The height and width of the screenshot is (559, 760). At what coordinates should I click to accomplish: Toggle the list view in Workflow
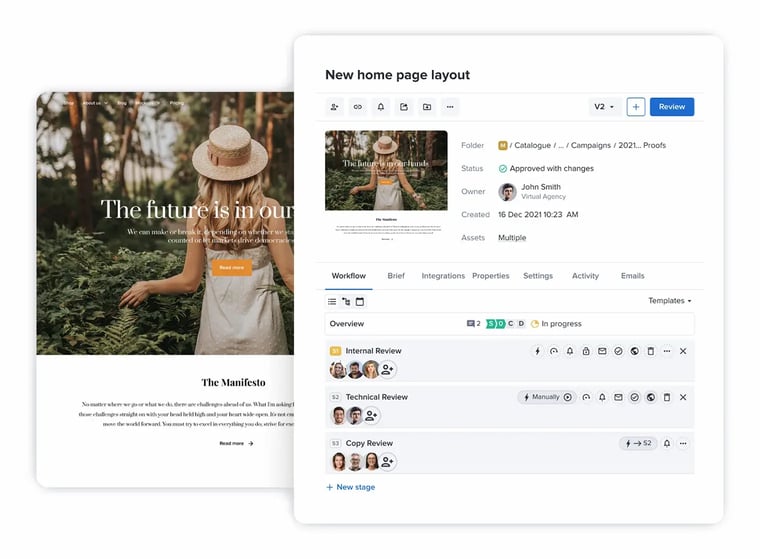click(332, 301)
